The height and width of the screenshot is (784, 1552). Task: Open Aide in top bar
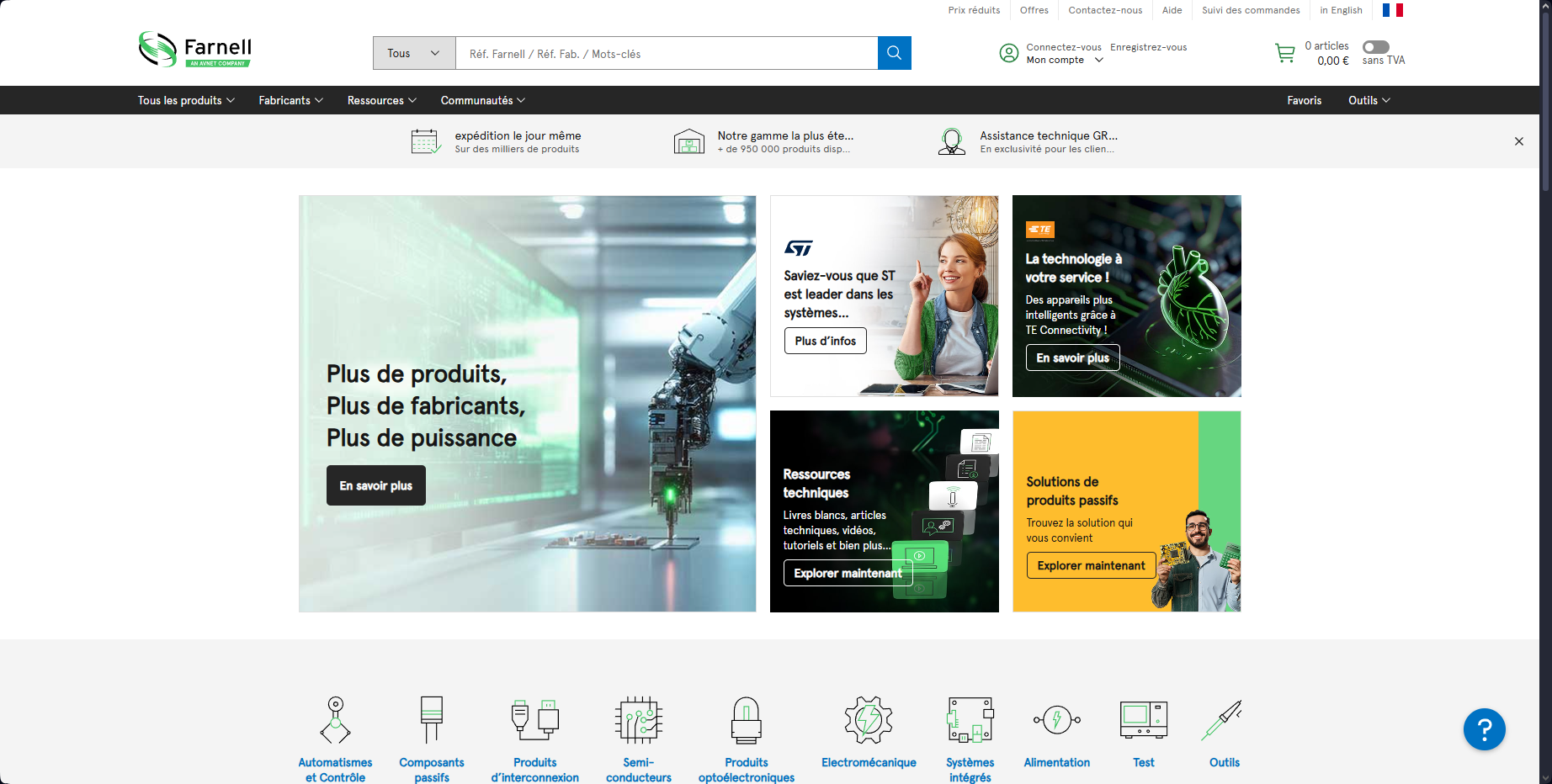coord(1172,10)
